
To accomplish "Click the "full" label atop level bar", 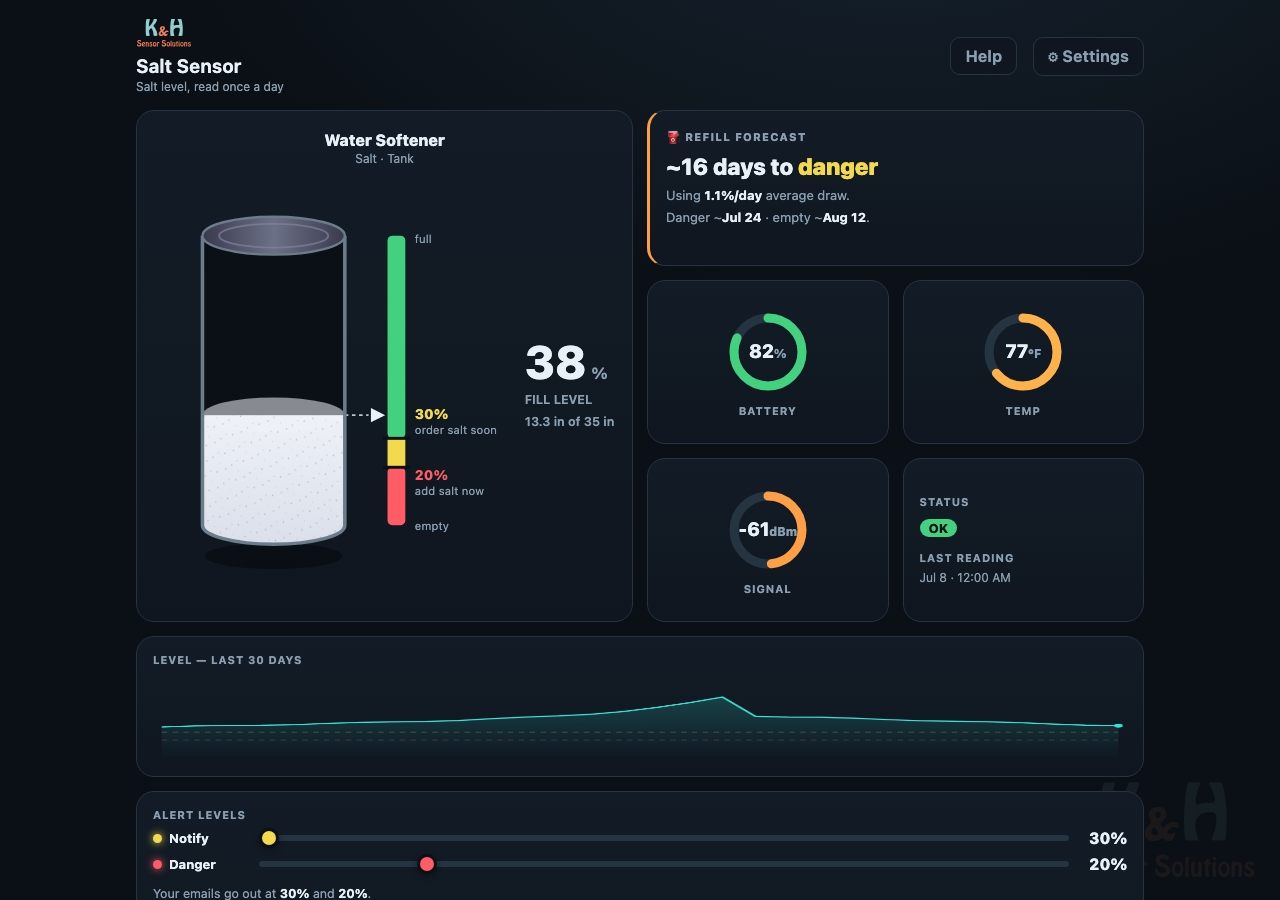I will coord(423,240).
